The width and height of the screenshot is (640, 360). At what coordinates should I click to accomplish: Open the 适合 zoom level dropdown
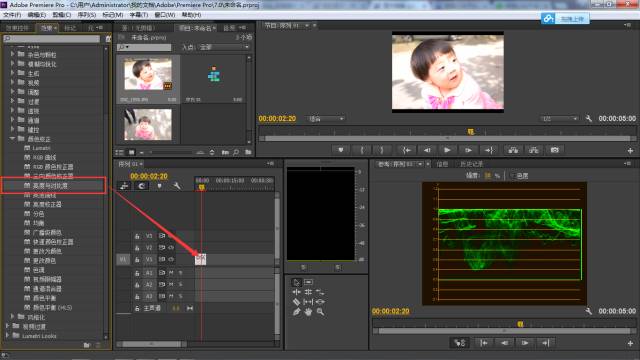[326, 119]
